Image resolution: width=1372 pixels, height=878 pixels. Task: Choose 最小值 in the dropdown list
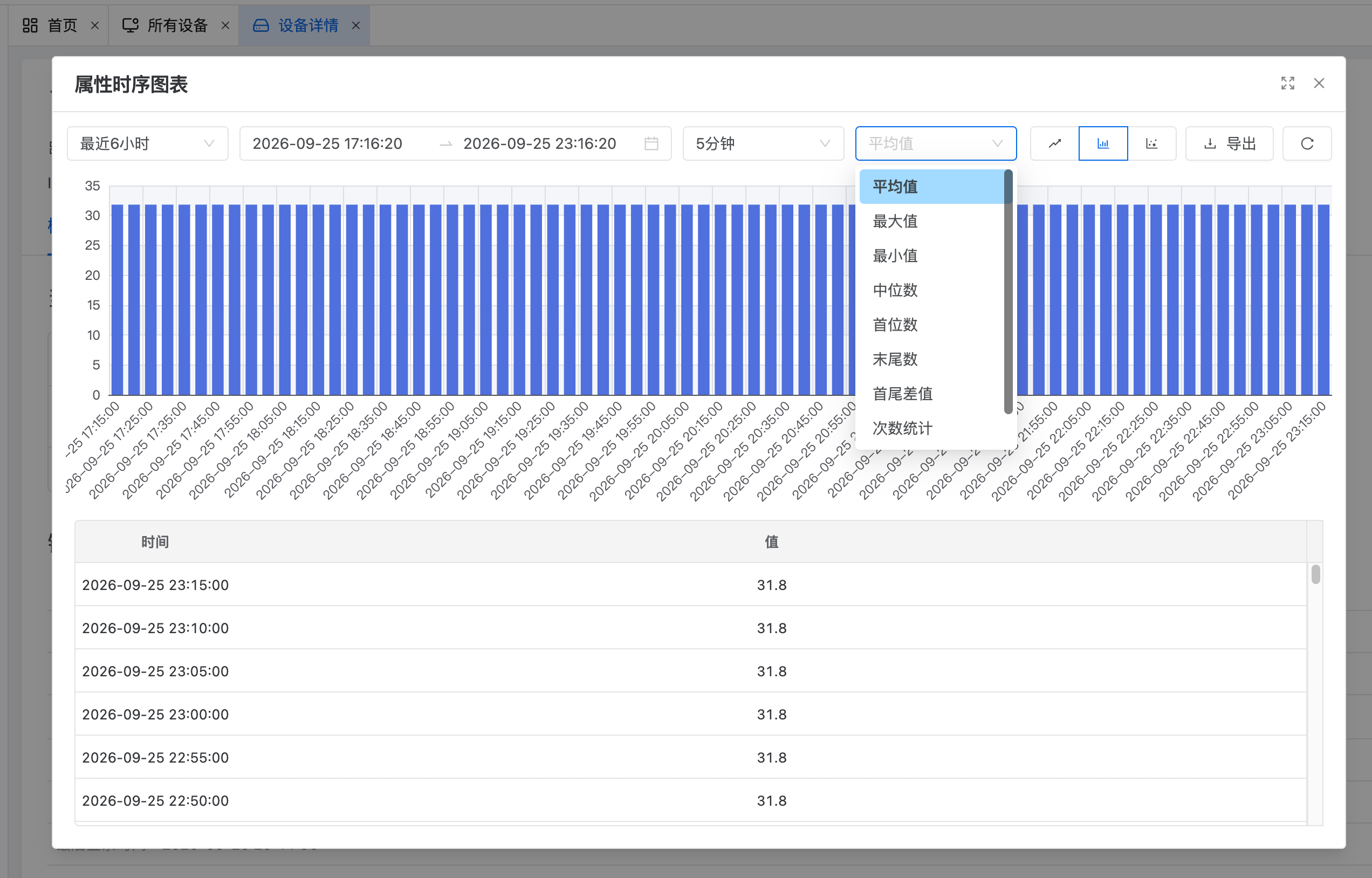pos(932,256)
